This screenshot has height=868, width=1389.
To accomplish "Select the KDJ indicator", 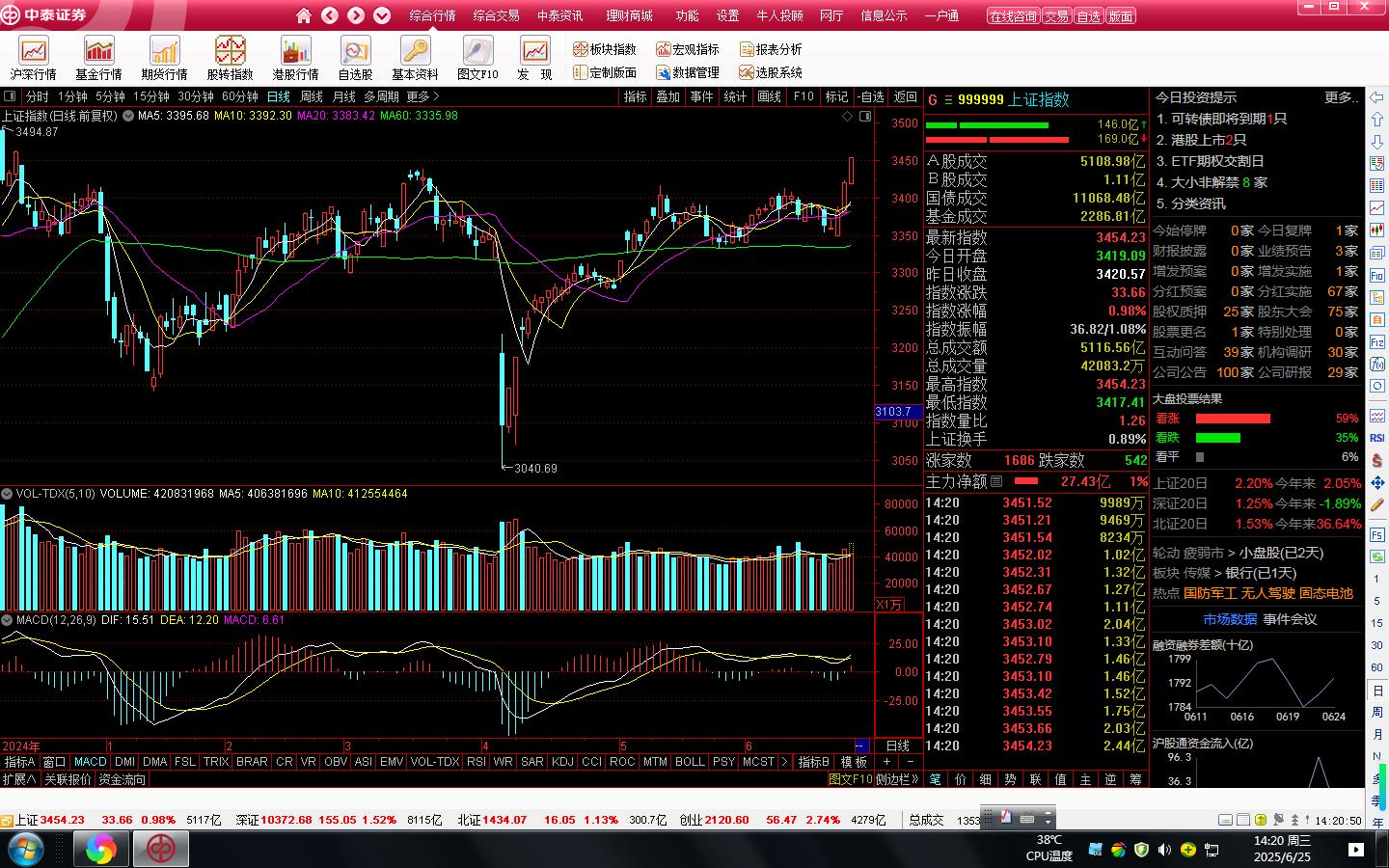I will pyautogui.click(x=562, y=762).
